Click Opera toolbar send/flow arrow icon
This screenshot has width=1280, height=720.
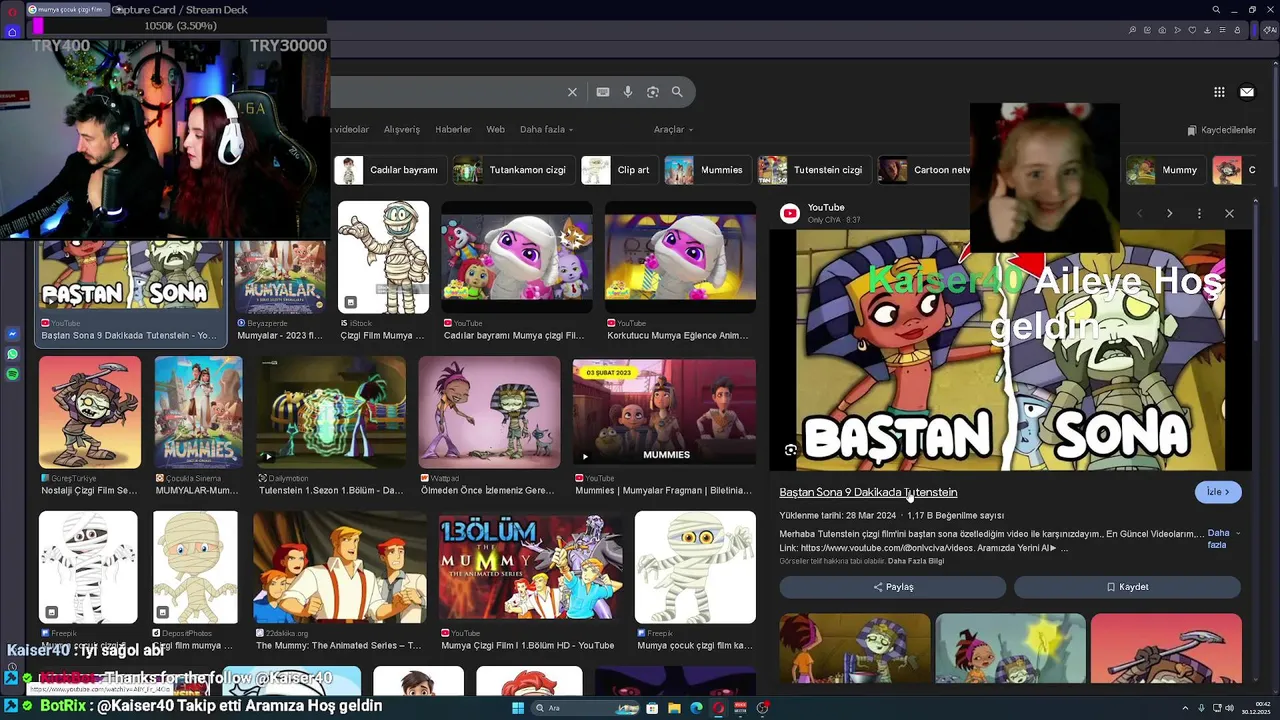pos(1177,30)
